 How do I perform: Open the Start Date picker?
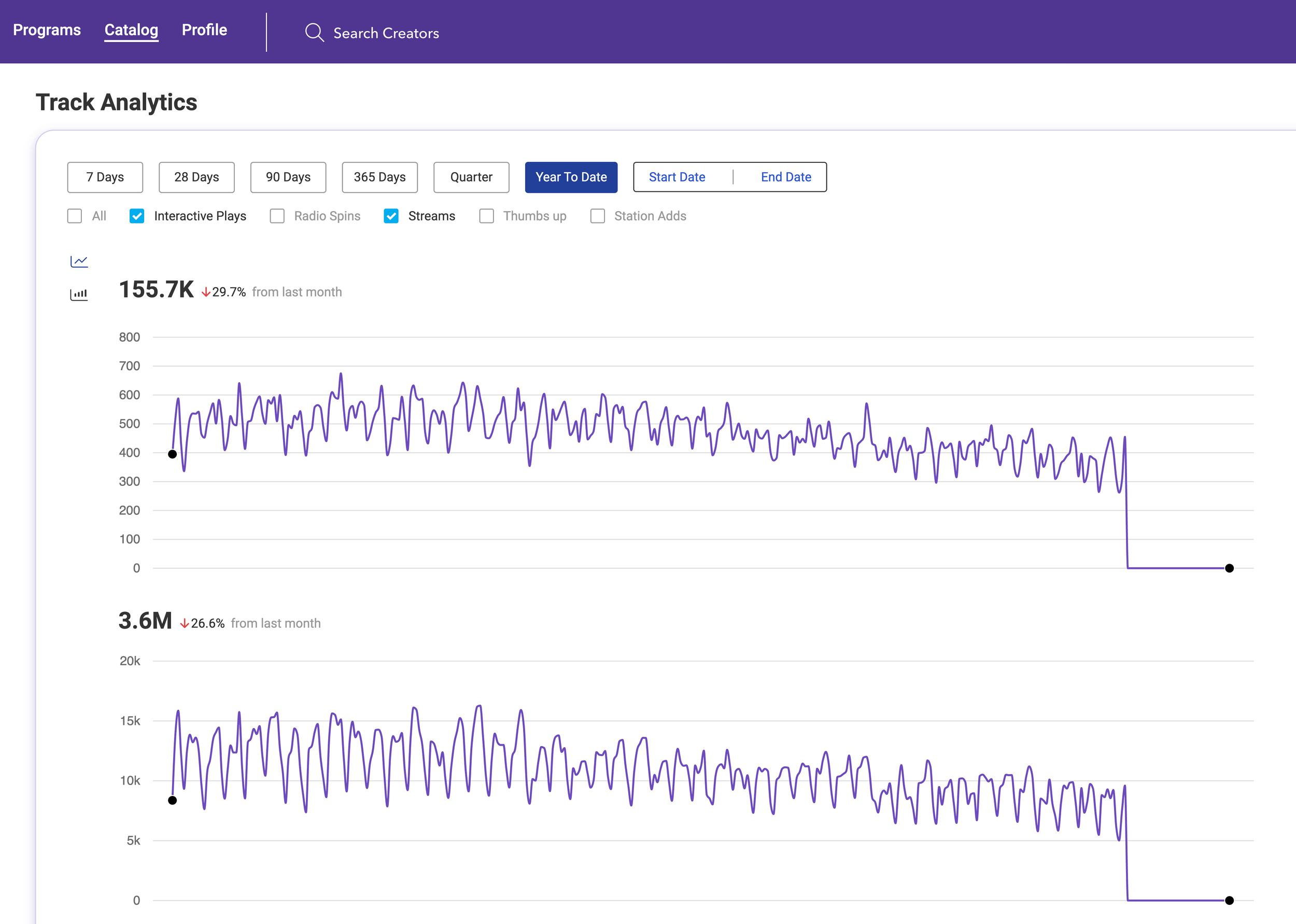click(x=677, y=177)
